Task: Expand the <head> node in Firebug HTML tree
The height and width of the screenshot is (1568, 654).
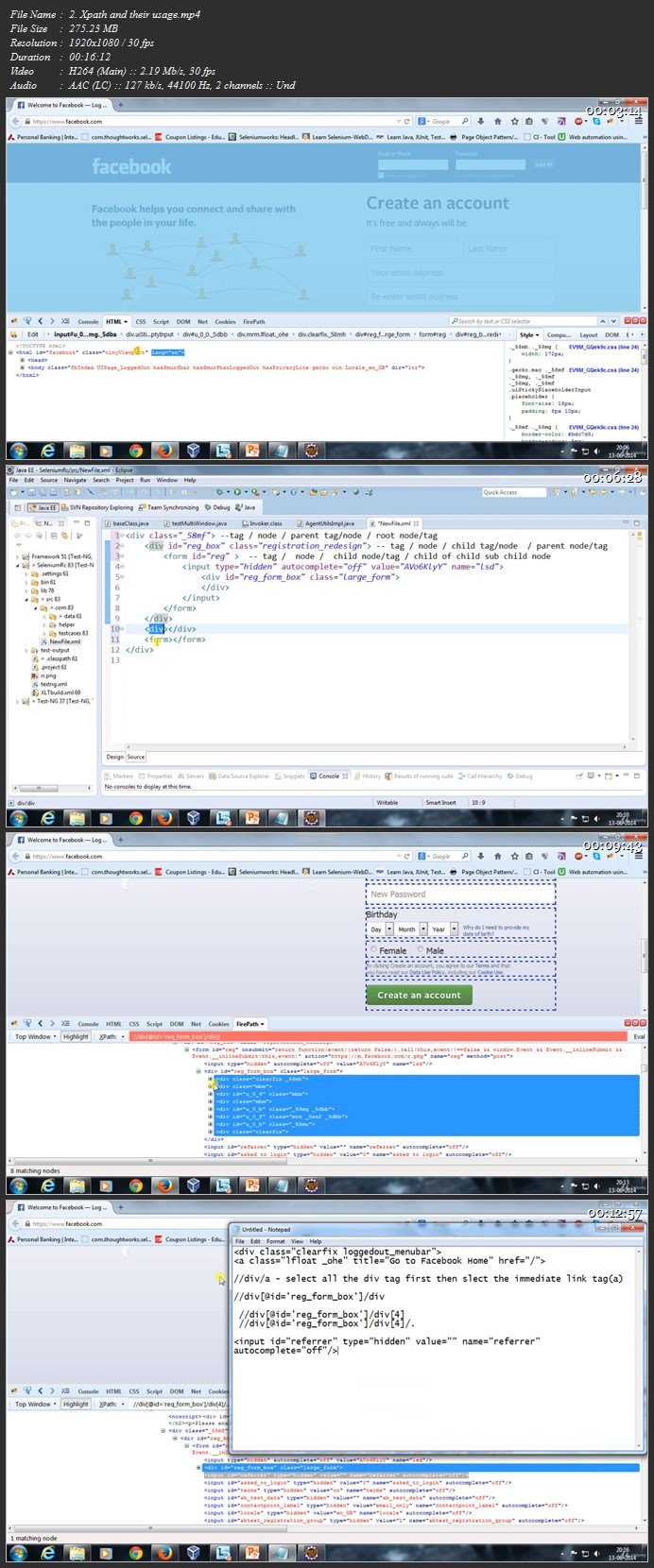Action: (x=24, y=359)
